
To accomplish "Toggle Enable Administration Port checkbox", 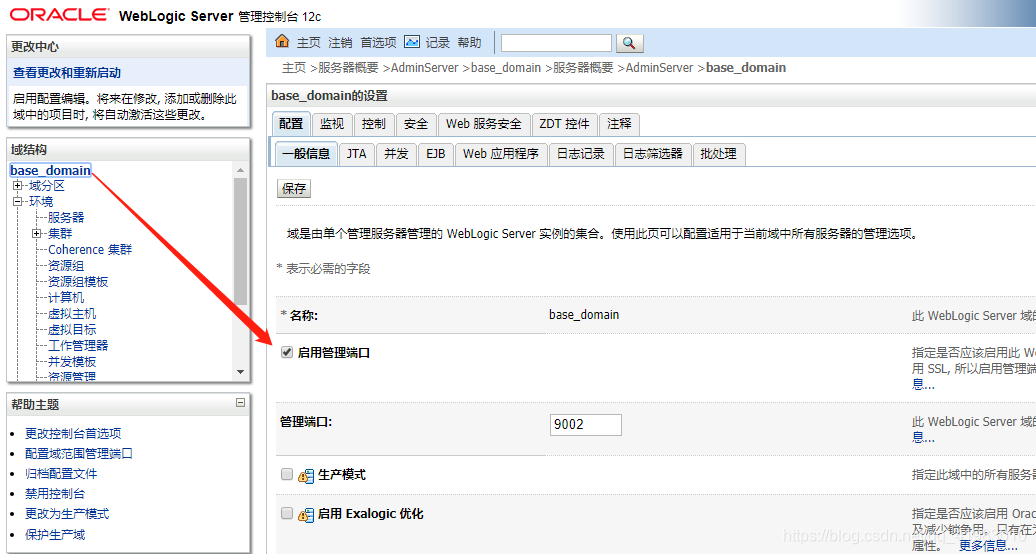I will click(287, 352).
